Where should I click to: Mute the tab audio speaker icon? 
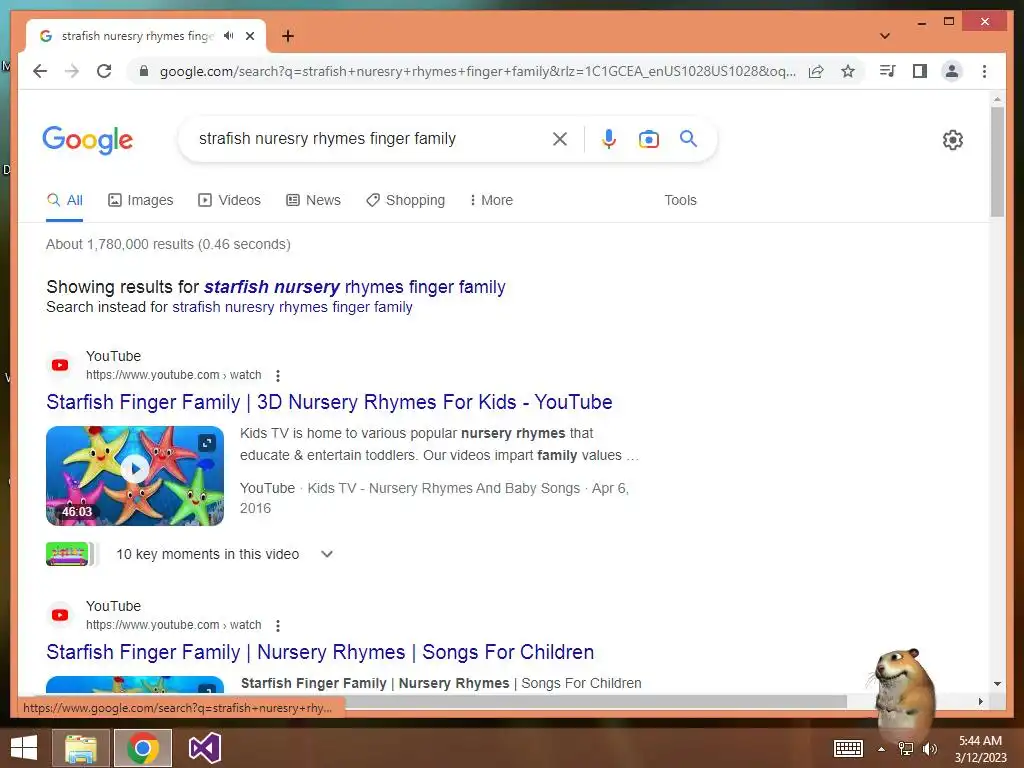228,36
